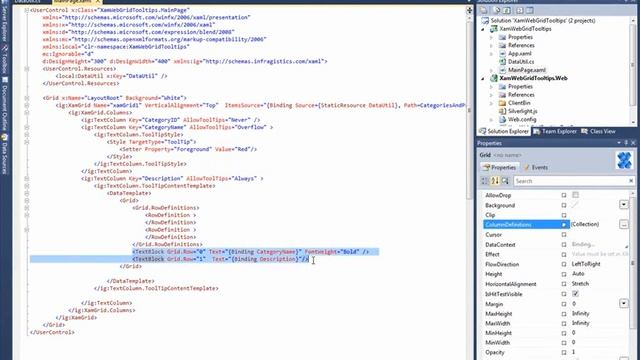The height and width of the screenshot is (360, 640).
Task: Click Properties icon in Solution Explorer toolbar
Action: point(484,10)
